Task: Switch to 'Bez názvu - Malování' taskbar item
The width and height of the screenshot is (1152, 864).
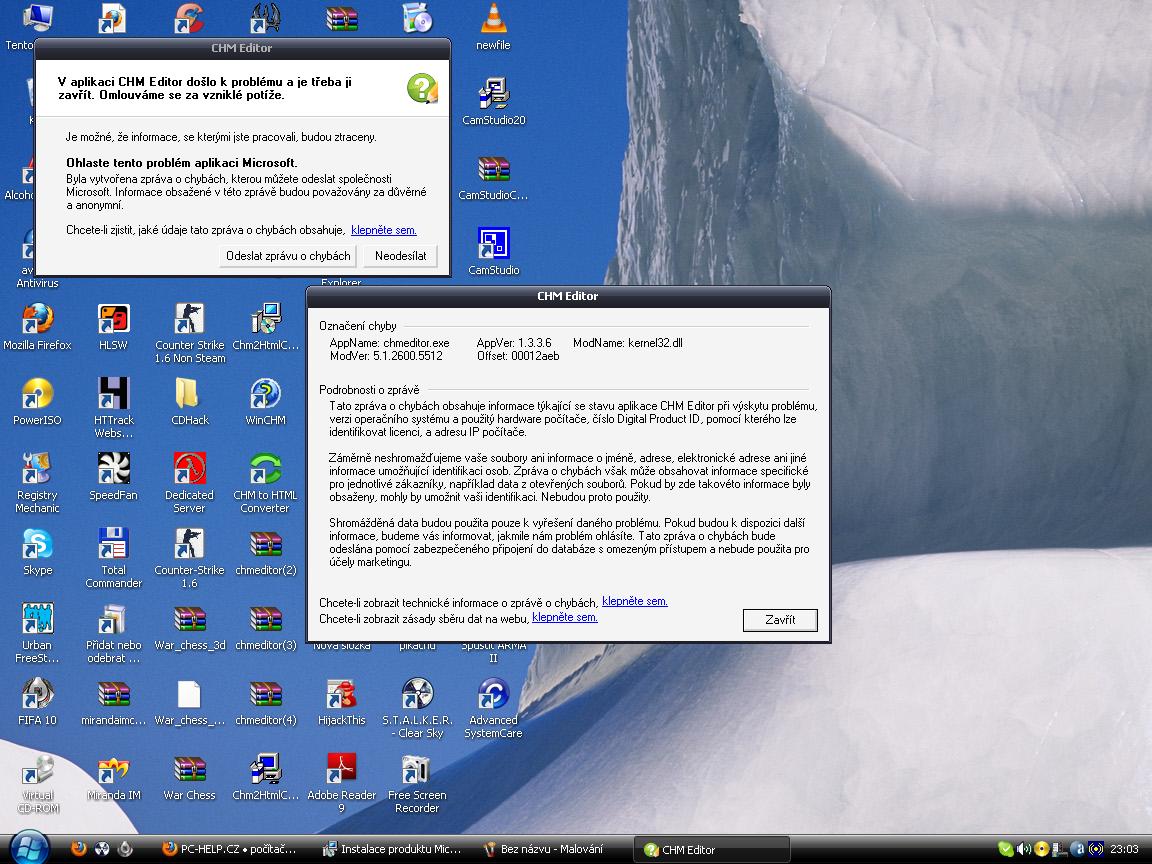Action: coord(552,849)
